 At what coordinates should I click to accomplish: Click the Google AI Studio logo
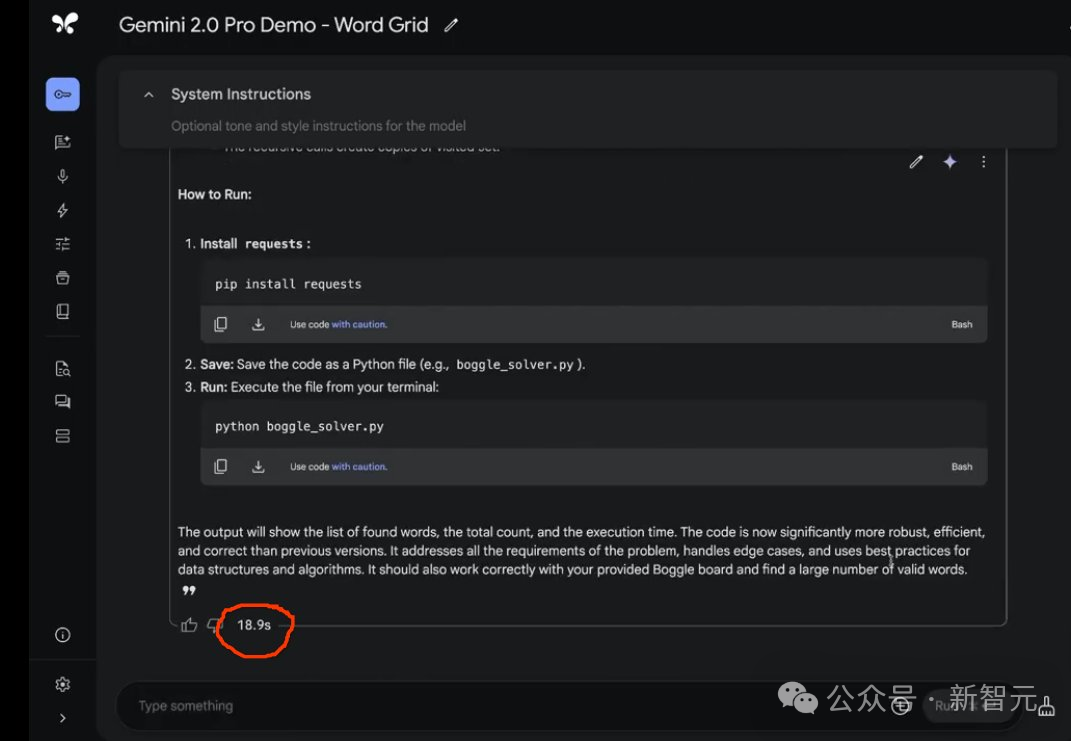click(x=64, y=24)
